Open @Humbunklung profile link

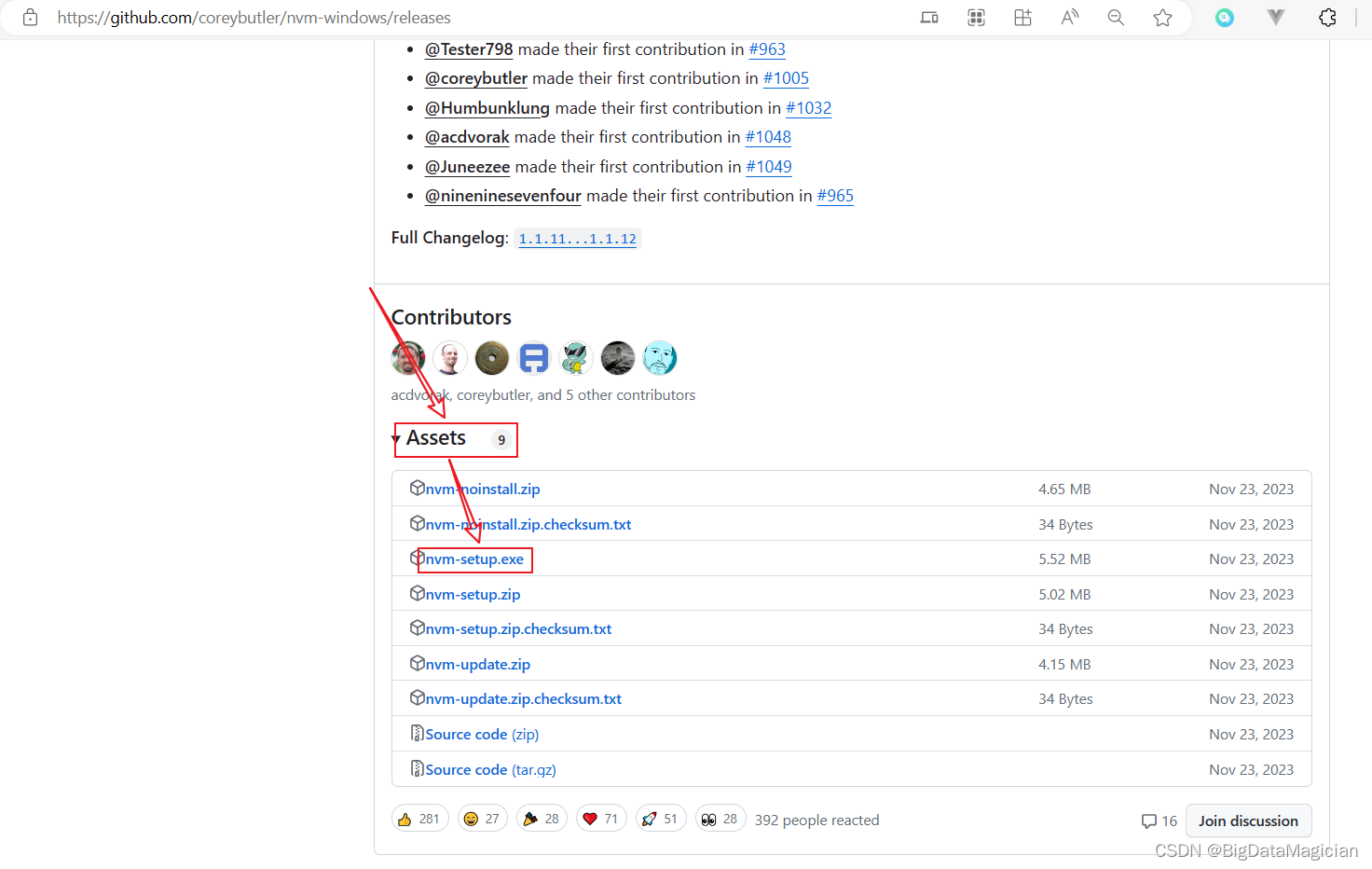[487, 108]
